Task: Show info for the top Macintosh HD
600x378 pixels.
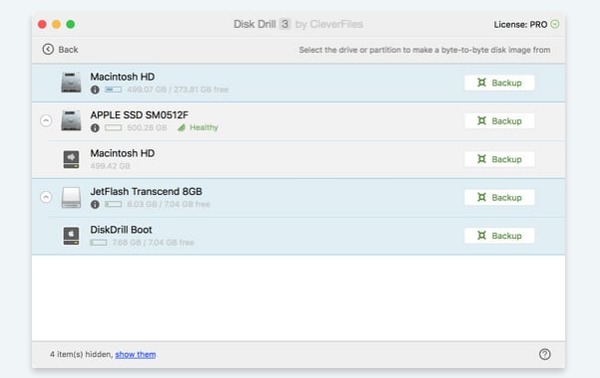Action: (x=95, y=90)
